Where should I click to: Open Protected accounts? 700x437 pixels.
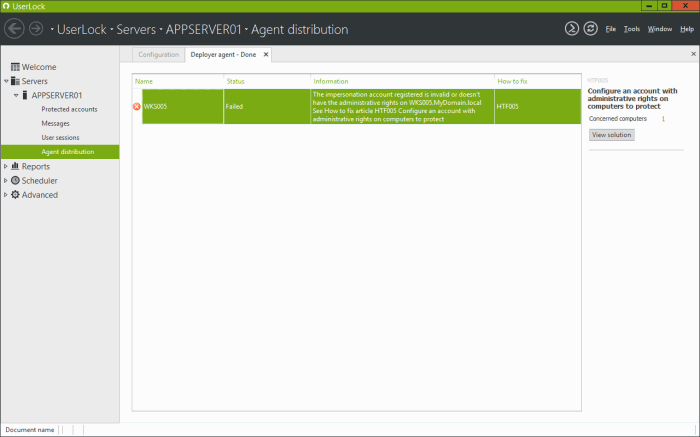coord(69,109)
